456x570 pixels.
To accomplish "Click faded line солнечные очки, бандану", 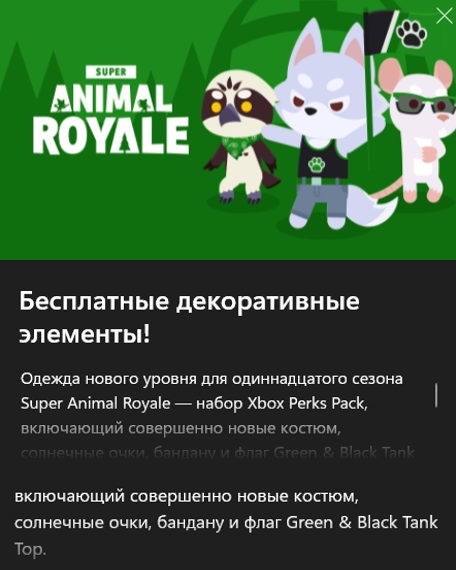I will click(218, 453).
